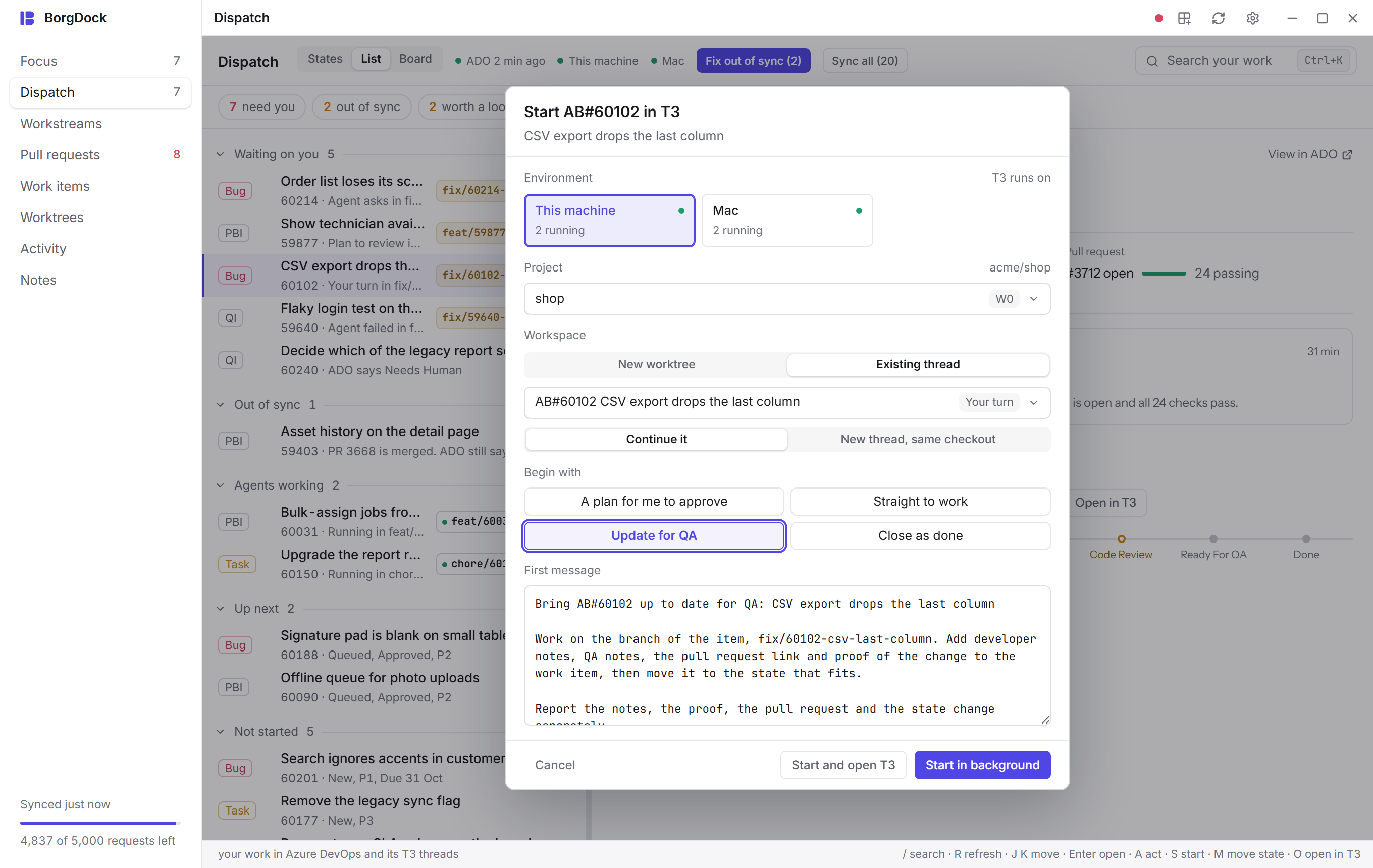Click the Code Review stage dot
The width and height of the screenshot is (1373, 868).
pyautogui.click(x=1121, y=538)
